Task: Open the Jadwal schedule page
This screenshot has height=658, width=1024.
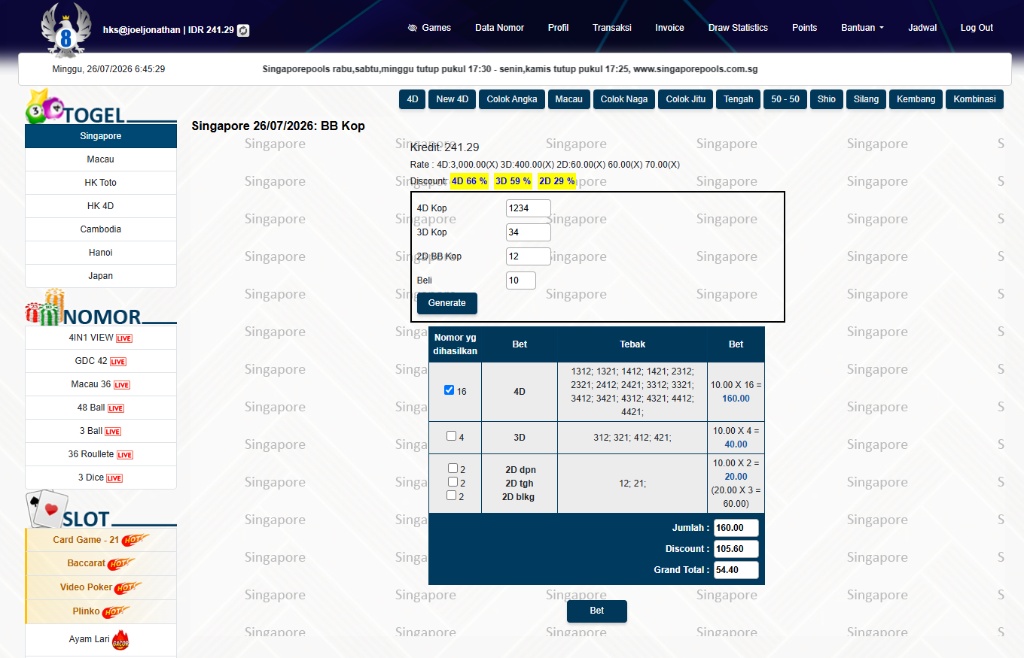Action: tap(922, 27)
